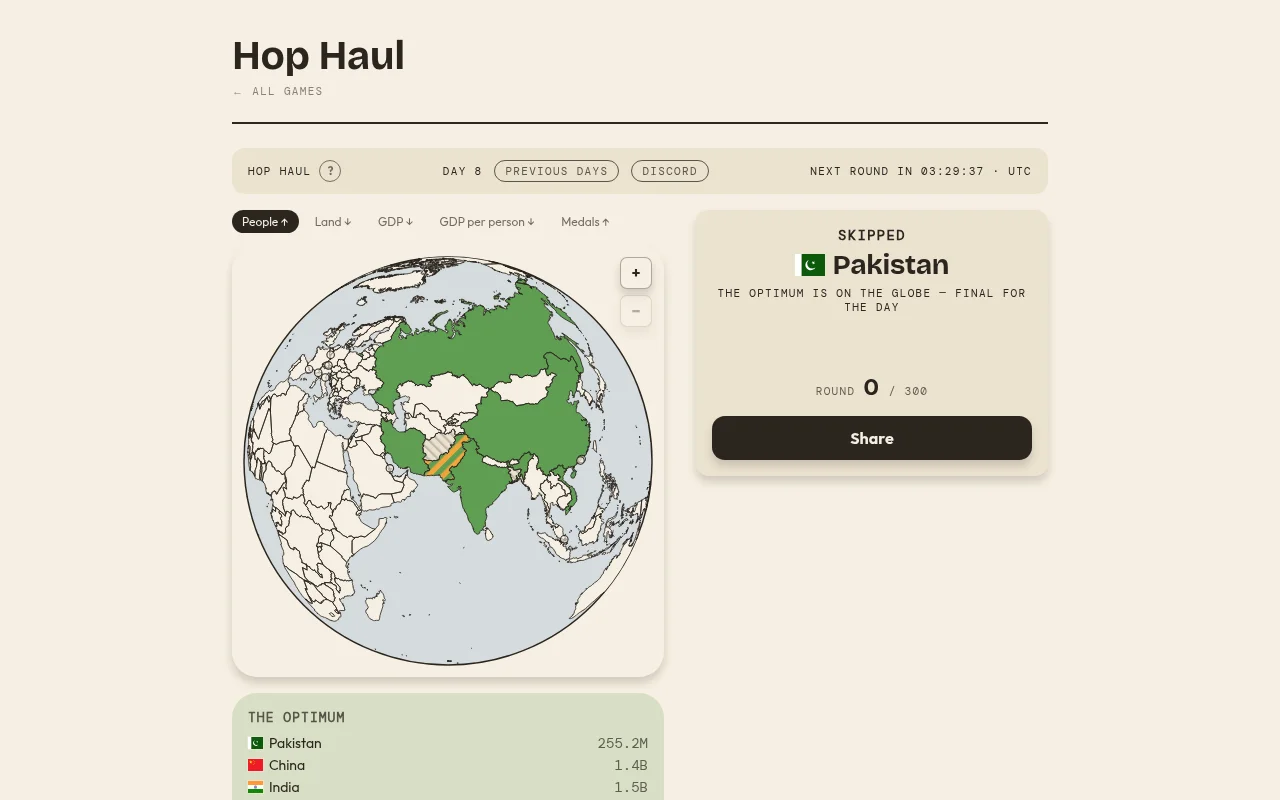Switch to the Land metric tab
Screen dimensions: 1280x800
click(x=333, y=222)
